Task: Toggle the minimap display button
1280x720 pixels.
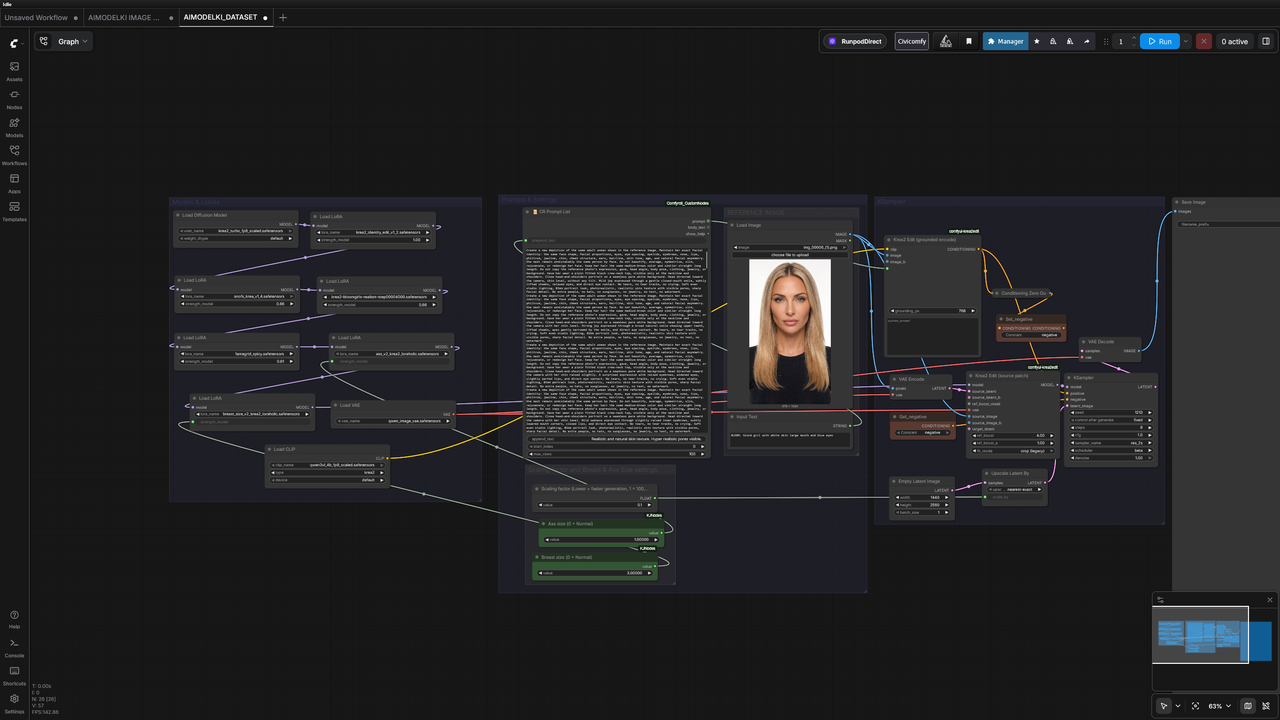Action: (x=1247, y=706)
